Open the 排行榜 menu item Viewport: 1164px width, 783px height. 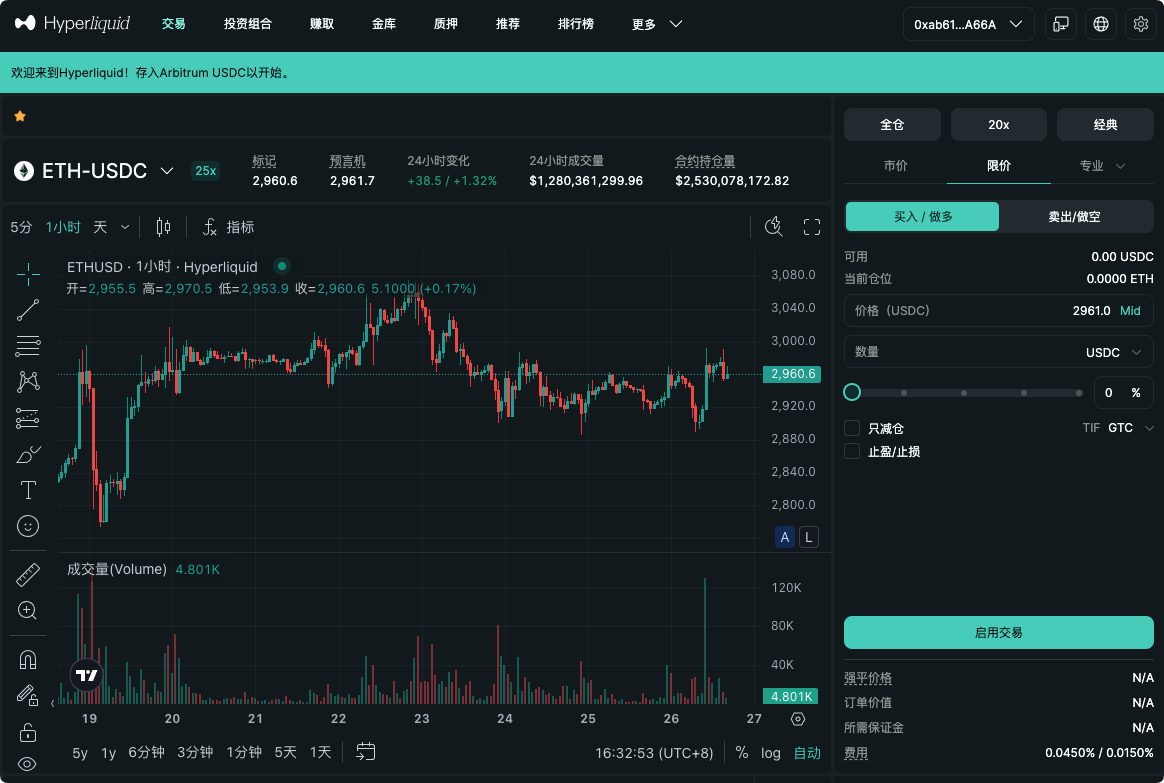point(575,23)
